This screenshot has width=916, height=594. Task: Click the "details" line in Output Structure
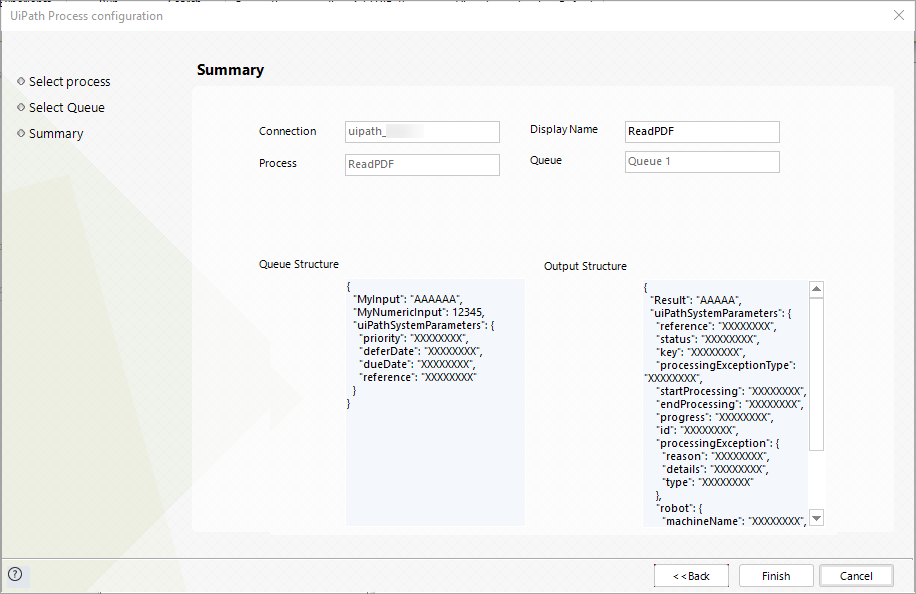[x=715, y=469]
